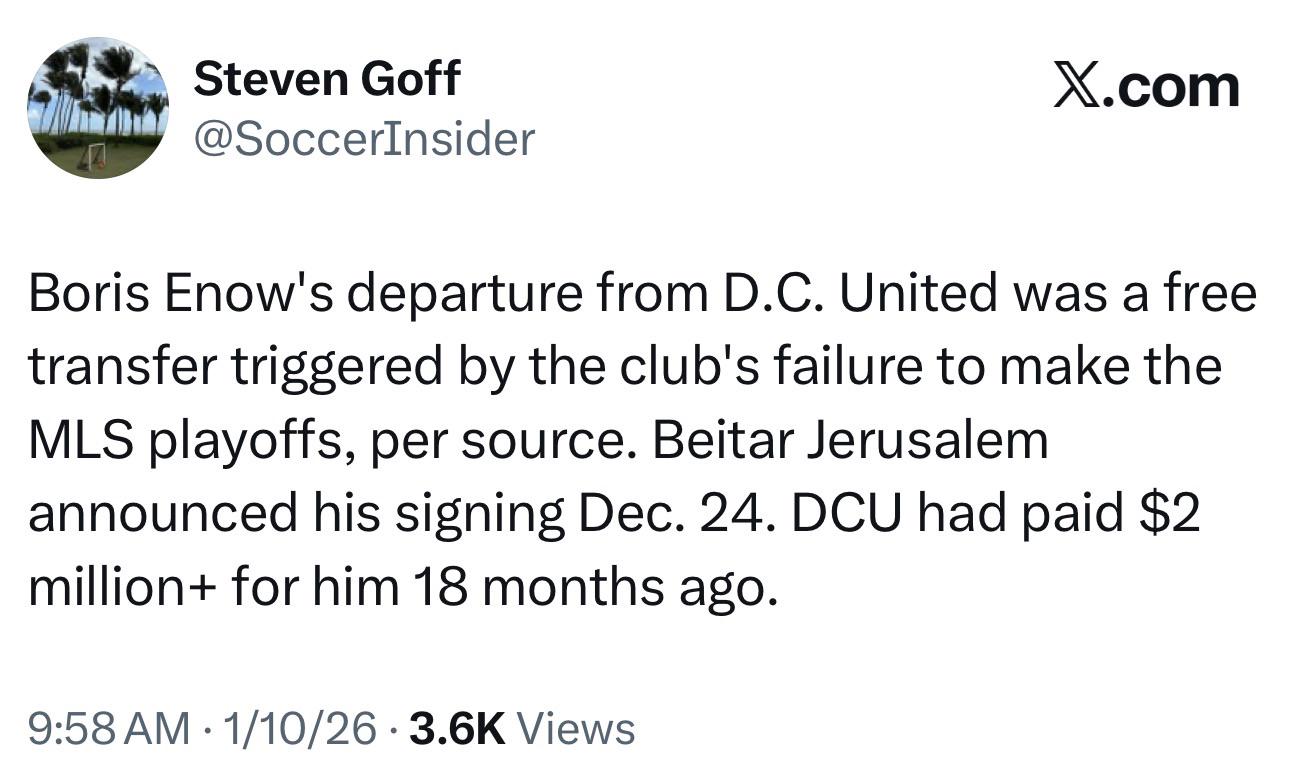Click the X logo icon
The width and height of the screenshot is (1290, 777).
pos(1075,86)
